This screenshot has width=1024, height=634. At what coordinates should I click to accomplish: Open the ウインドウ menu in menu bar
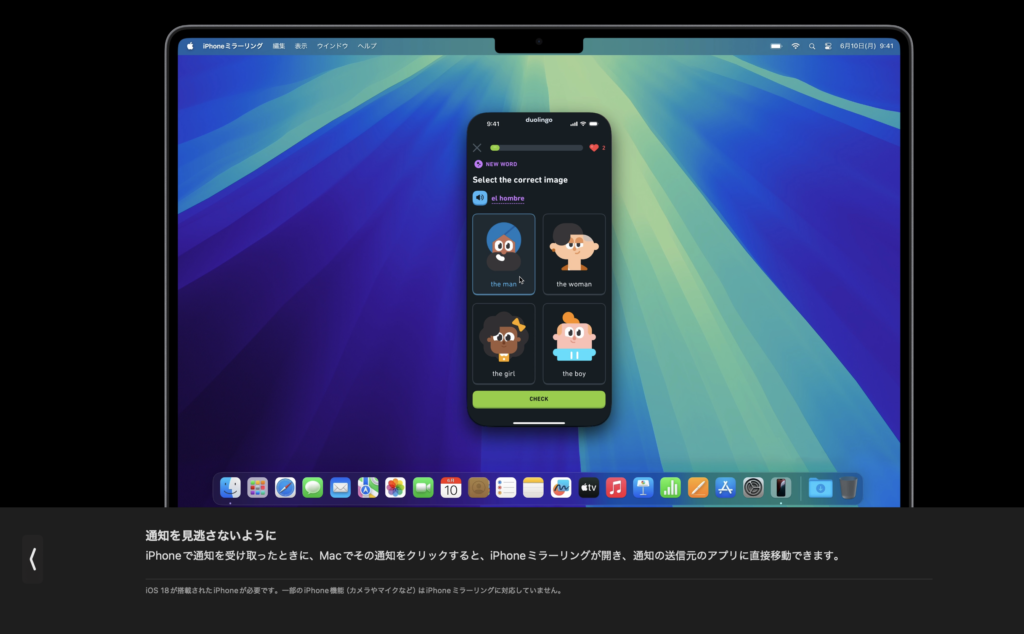pos(332,46)
